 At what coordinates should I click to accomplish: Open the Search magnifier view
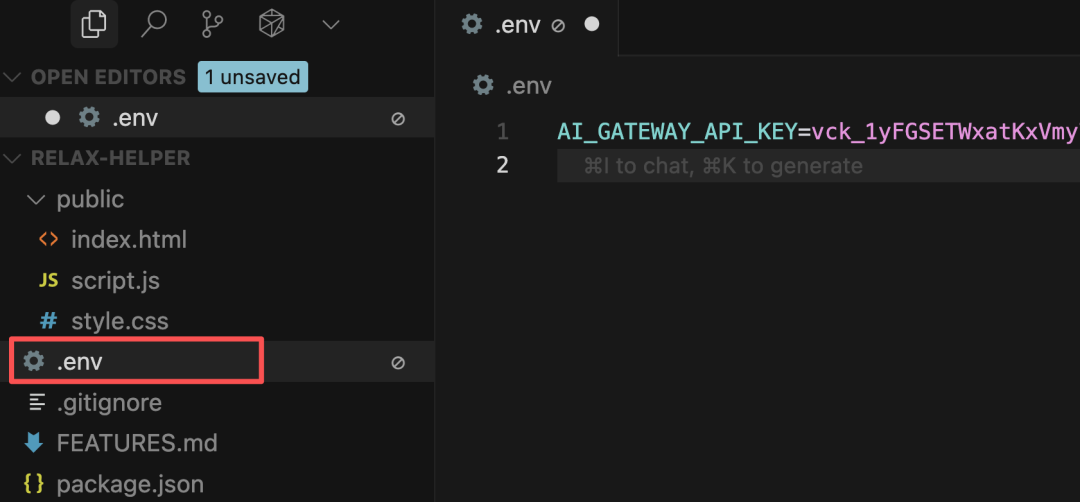(153, 25)
